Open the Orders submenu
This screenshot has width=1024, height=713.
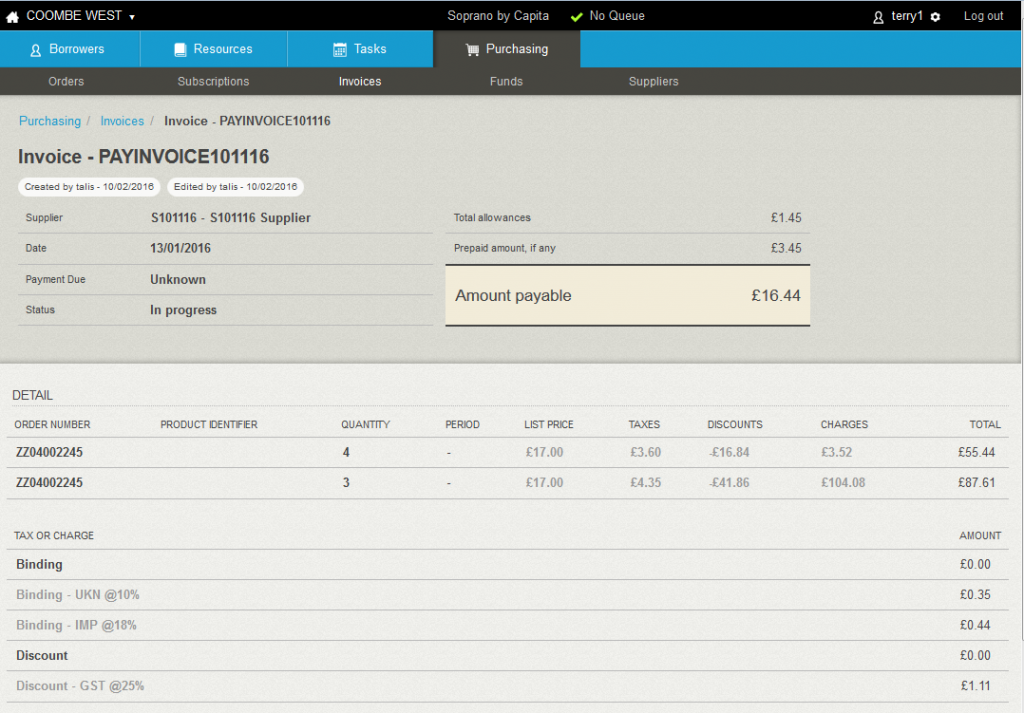[66, 82]
